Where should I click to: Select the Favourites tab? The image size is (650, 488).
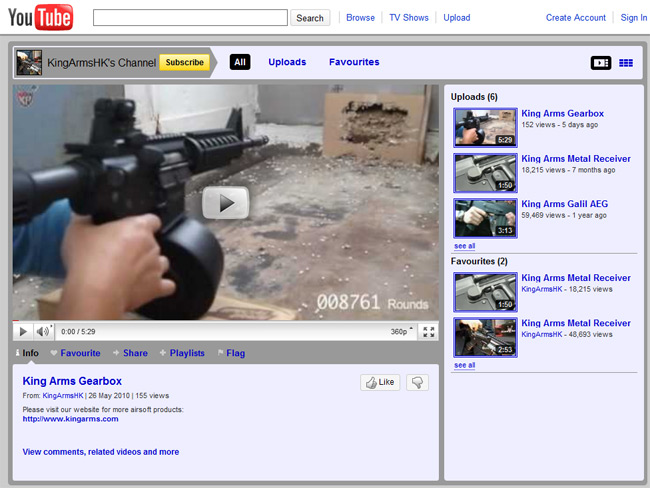[x=354, y=62]
